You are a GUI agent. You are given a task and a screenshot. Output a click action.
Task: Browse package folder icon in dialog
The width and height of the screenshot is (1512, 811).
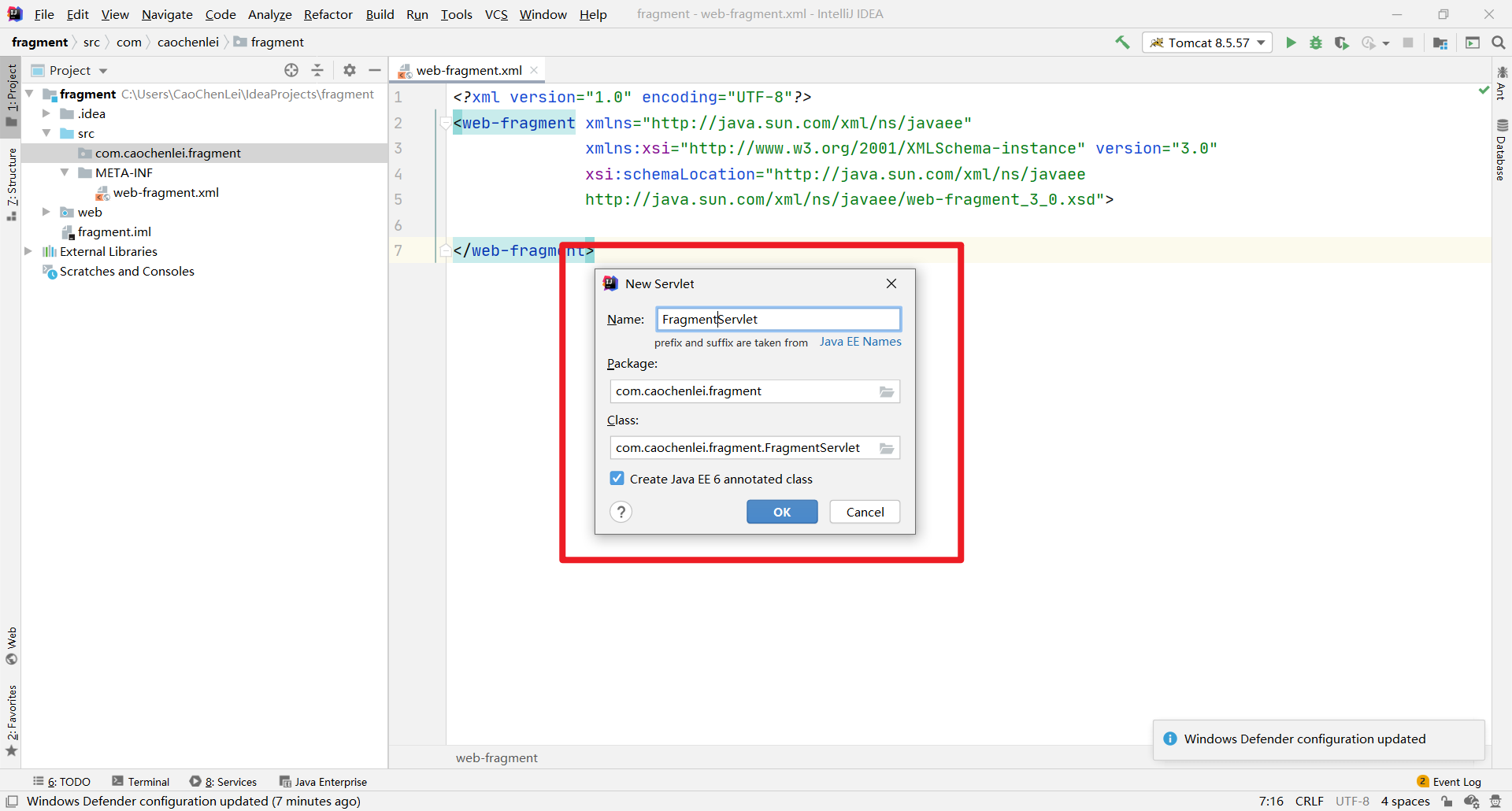coord(887,391)
